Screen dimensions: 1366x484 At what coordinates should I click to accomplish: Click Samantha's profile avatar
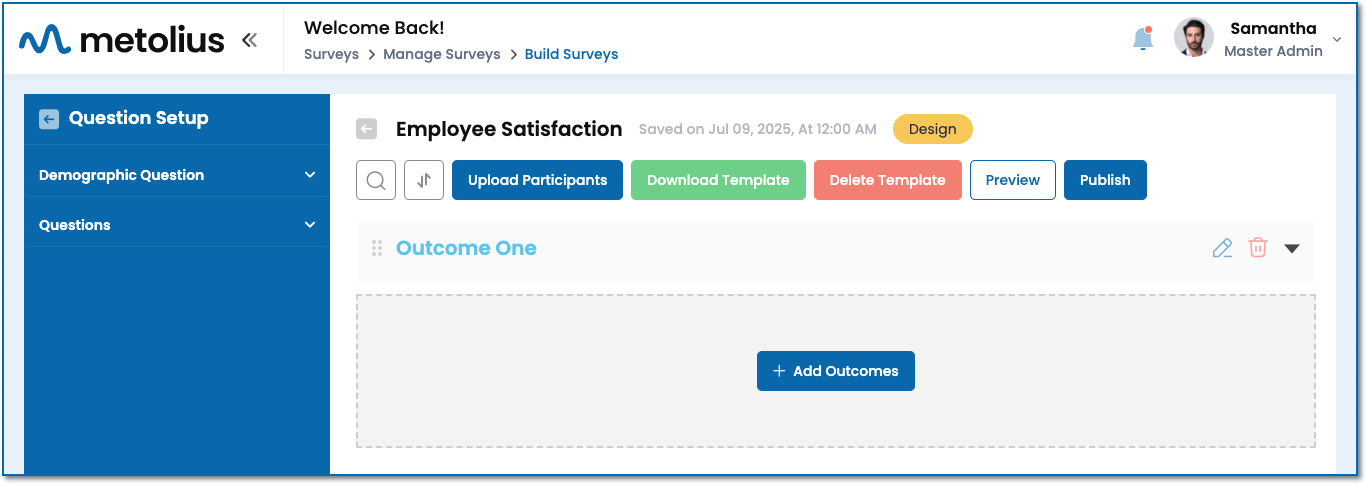point(1194,38)
